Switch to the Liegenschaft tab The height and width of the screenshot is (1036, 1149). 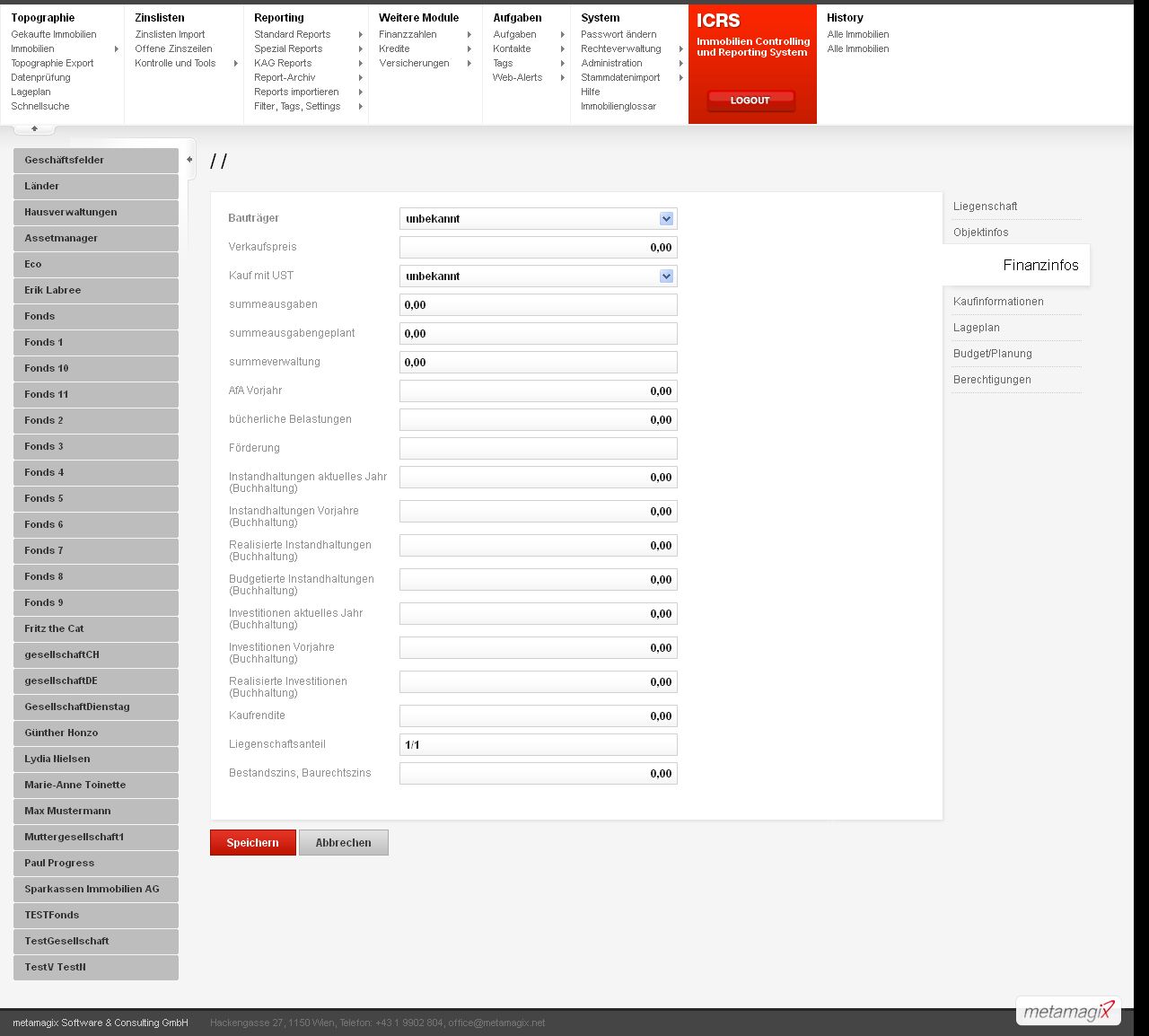pyautogui.click(x=985, y=206)
